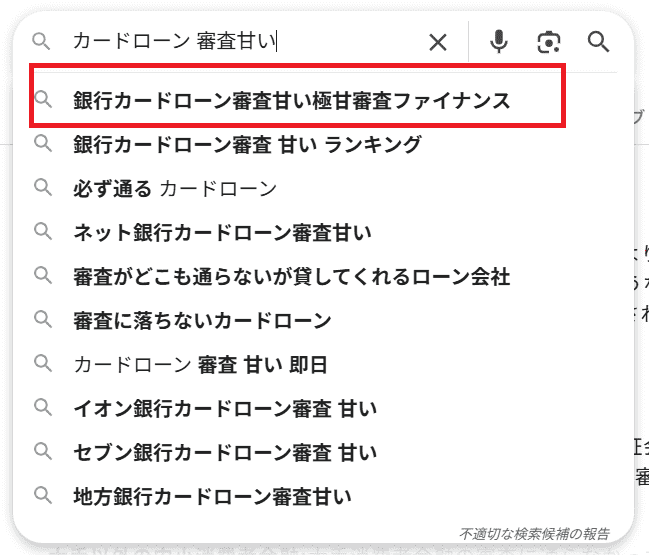Select 審査がどこも通らないが貸してくれるローン会社 suggestion
The width and height of the screenshot is (649, 555).
pyautogui.click(x=291, y=276)
